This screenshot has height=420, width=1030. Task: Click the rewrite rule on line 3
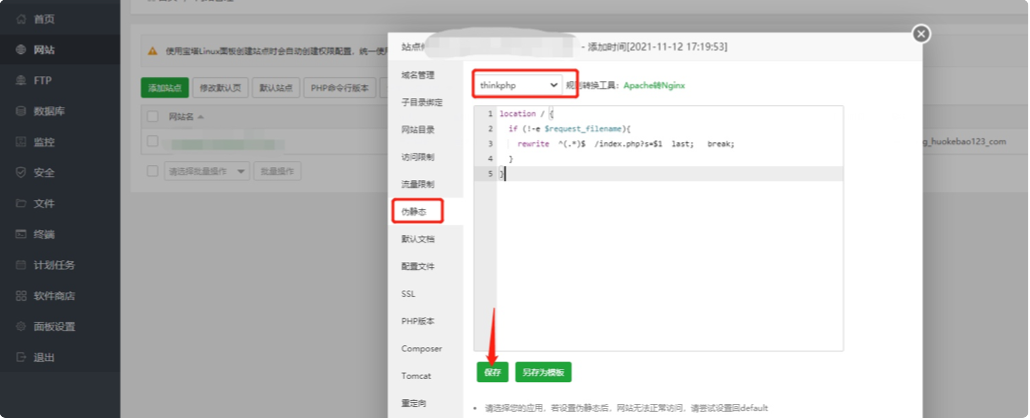[x=625, y=143]
